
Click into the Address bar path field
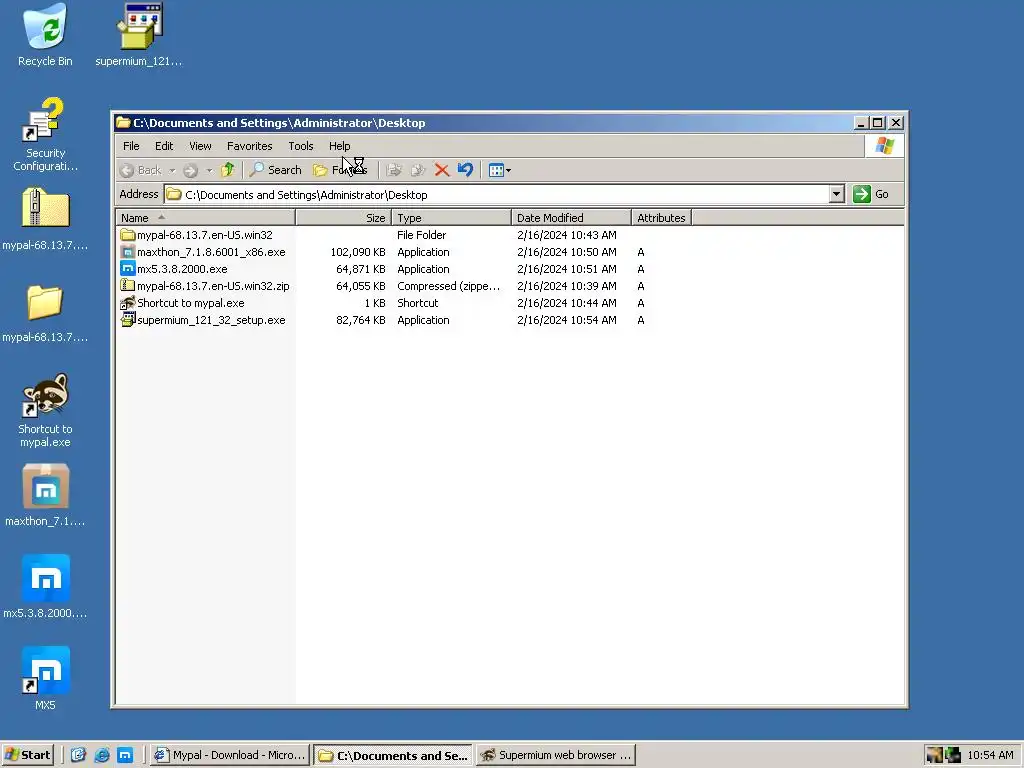(496, 195)
